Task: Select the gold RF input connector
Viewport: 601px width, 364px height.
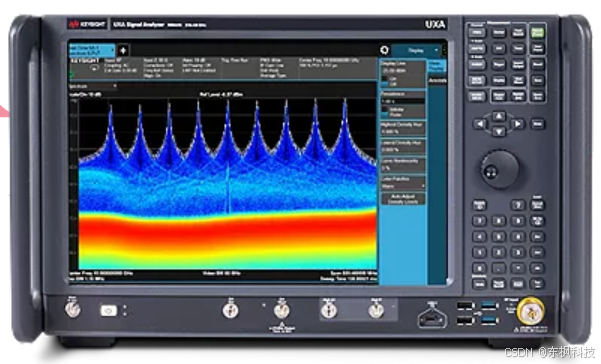Action: click(x=530, y=312)
